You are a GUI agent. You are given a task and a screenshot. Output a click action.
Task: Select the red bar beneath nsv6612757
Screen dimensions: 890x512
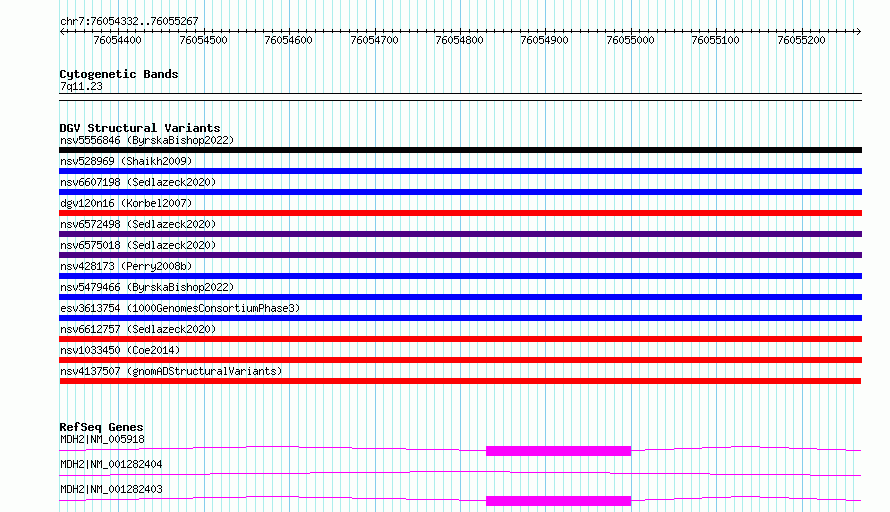(460, 339)
